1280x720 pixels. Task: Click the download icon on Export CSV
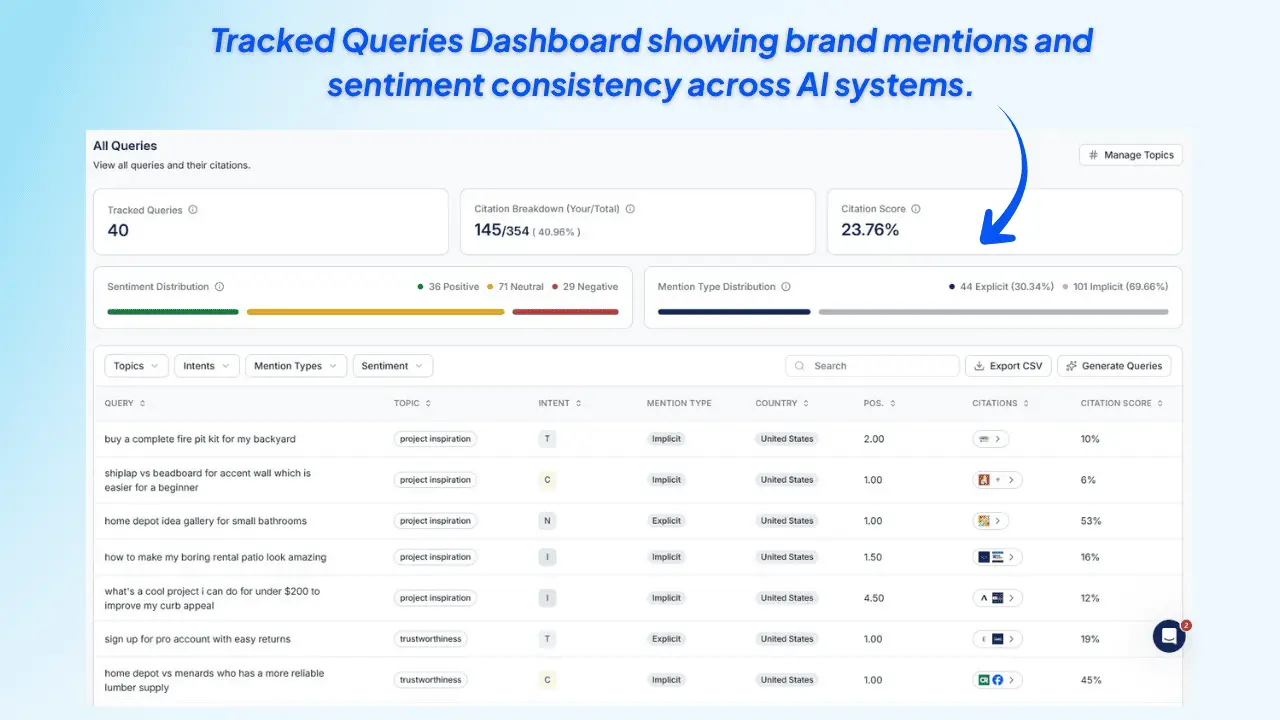(977, 365)
